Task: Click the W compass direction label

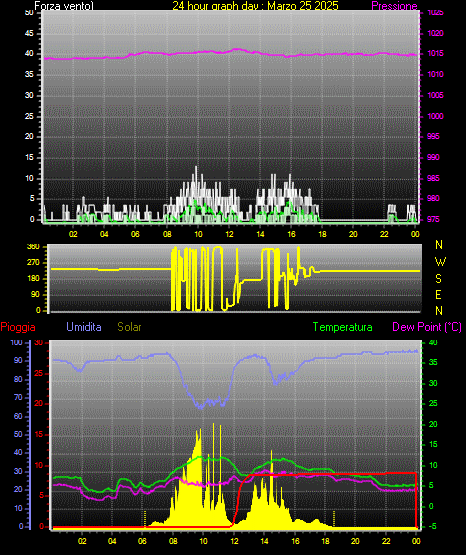Action: pos(440,262)
